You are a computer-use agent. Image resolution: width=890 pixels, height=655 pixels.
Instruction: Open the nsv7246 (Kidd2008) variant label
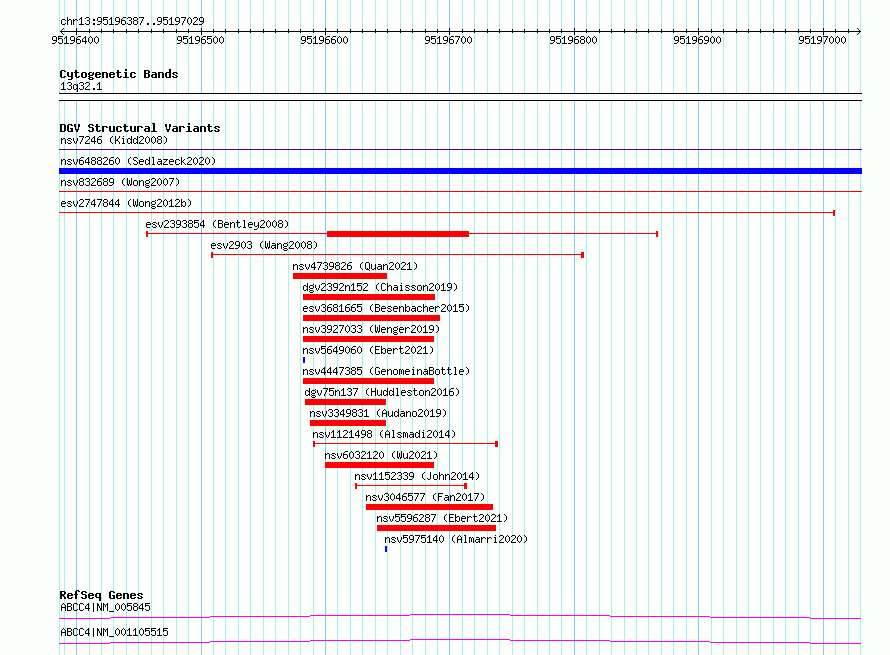click(114, 140)
